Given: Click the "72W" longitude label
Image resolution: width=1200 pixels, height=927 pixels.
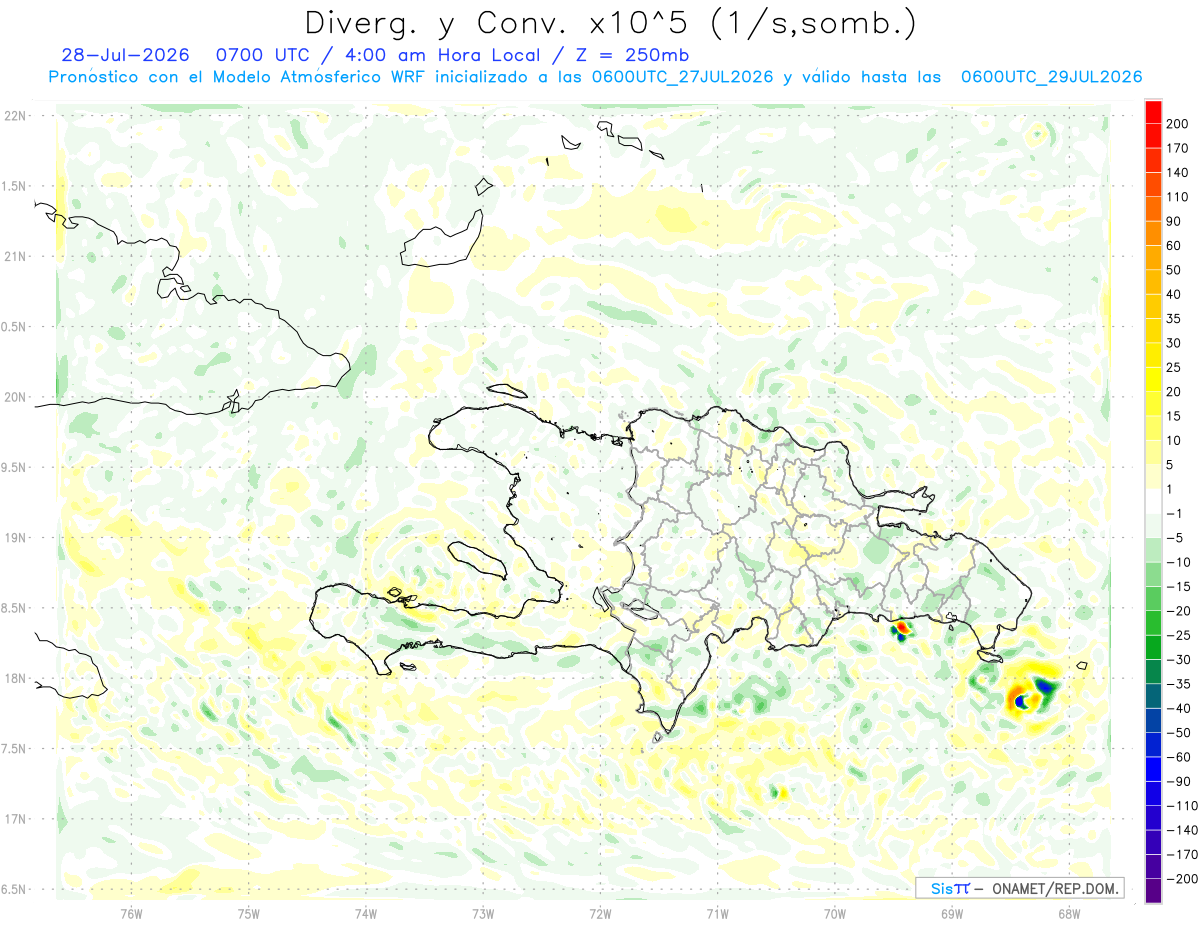Looking at the screenshot, I should tap(600, 913).
